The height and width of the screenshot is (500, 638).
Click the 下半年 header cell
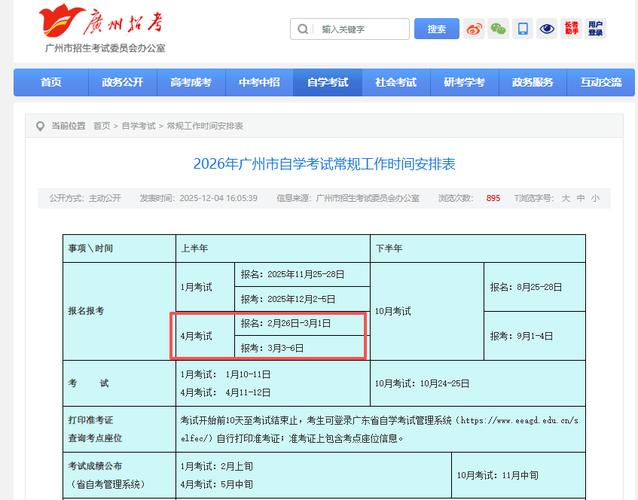click(478, 248)
